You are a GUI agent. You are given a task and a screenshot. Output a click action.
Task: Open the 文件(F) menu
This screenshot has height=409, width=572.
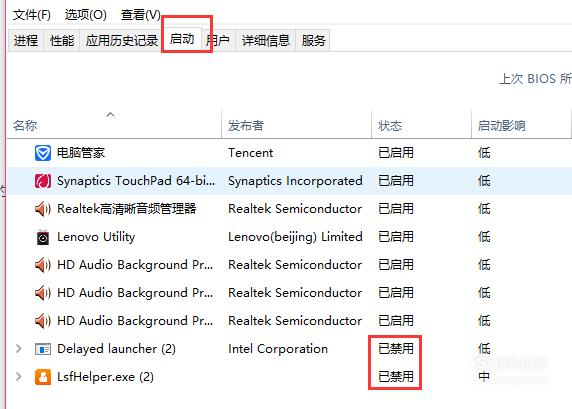pyautogui.click(x=32, y=15)
